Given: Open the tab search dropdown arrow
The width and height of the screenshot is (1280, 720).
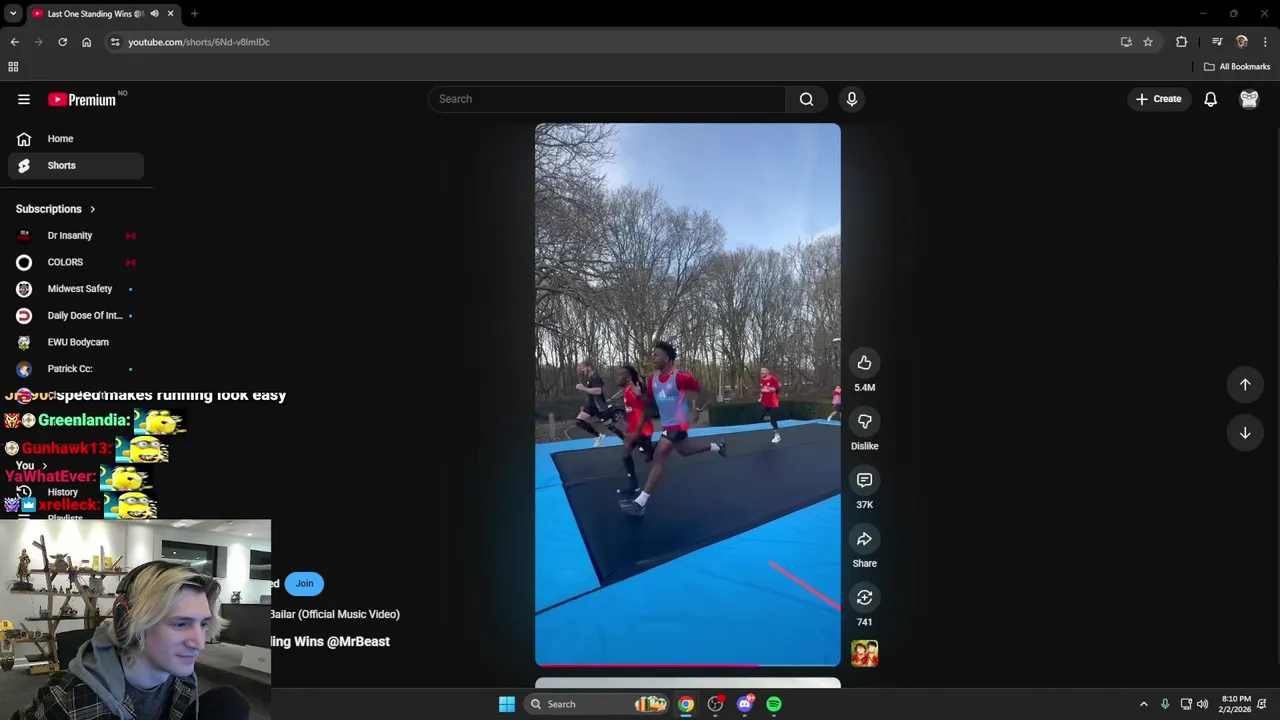Looking at the screenshot, I should click(x=13, y=14).
